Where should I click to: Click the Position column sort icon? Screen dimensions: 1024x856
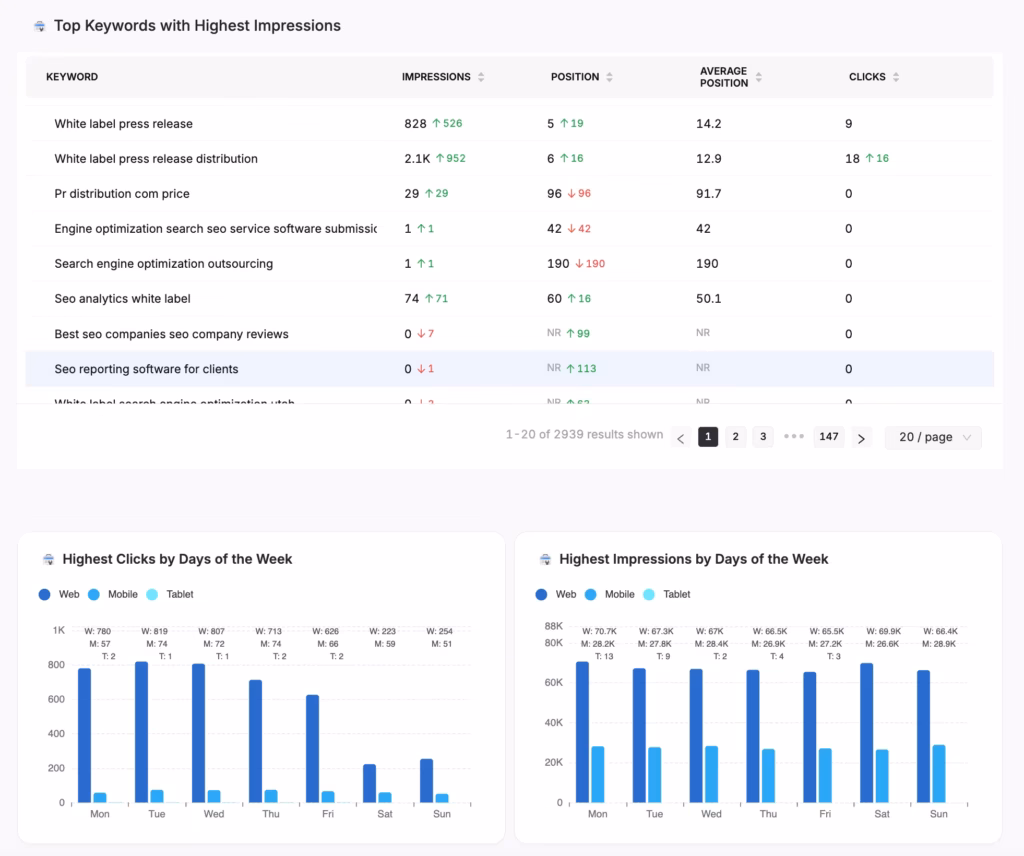609,77
